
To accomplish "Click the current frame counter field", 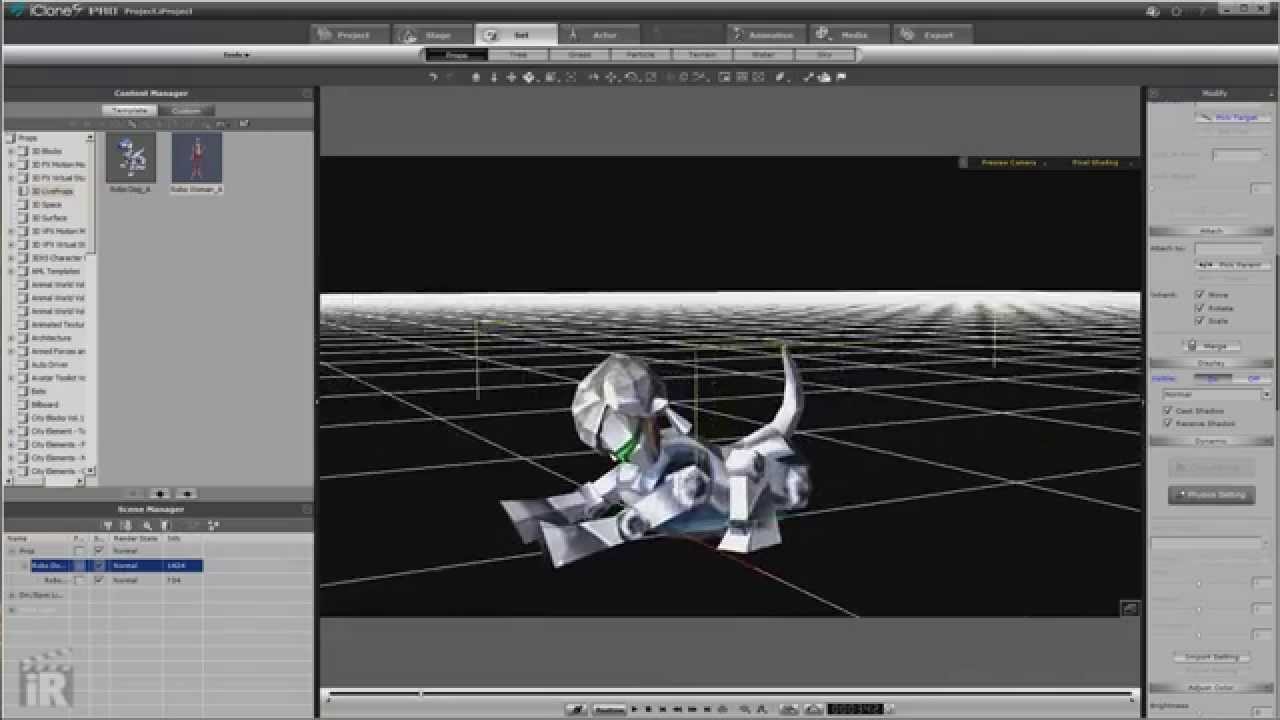I will pyautogui.click(x=855, y=709).
